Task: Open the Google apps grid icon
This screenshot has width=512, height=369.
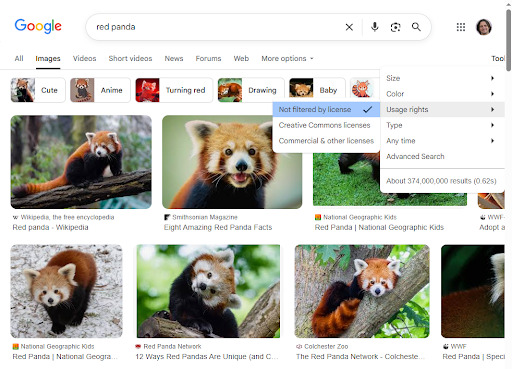Action: tap(461, 27)
